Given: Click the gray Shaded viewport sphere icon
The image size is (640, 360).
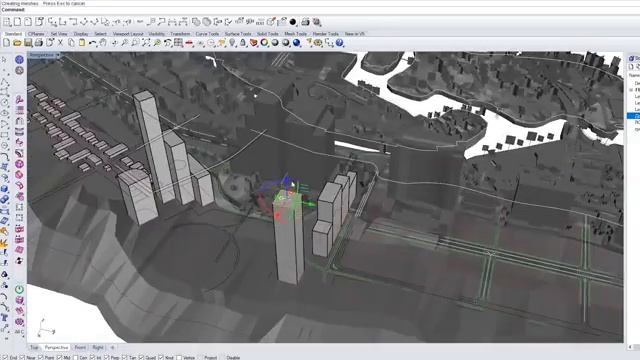Looking at the screenshot, I should click(x=275, y=42).
